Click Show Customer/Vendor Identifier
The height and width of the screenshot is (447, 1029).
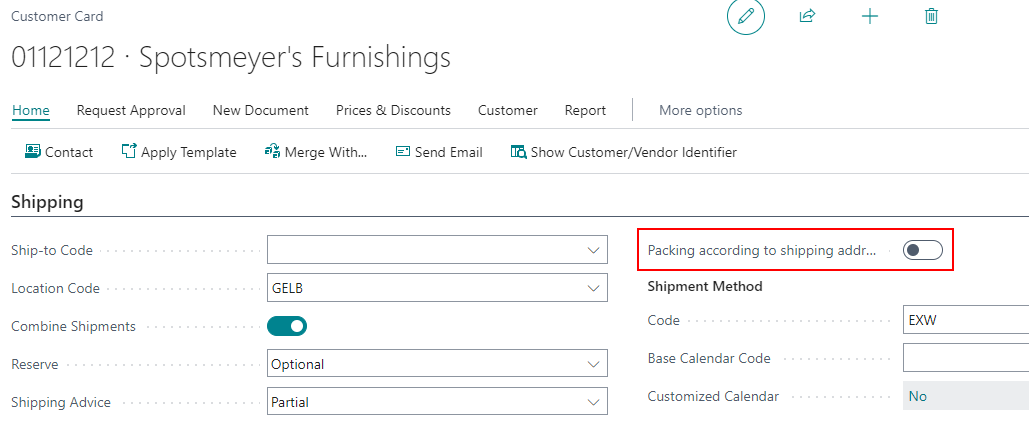pyautogui.click(x=624, y=152)
